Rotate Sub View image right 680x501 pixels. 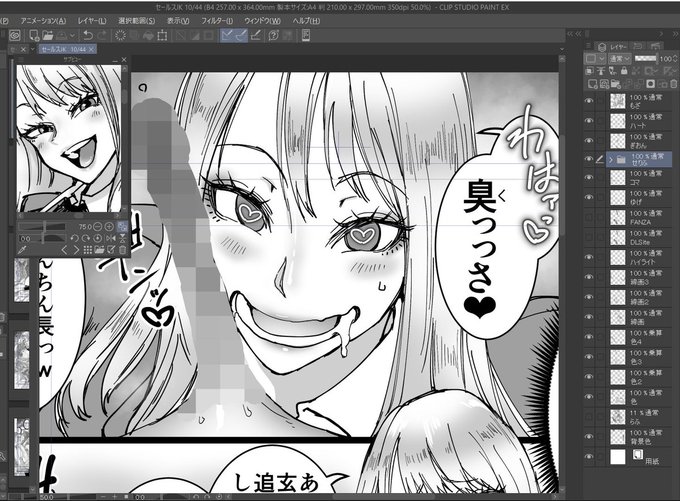coord(86,238)
